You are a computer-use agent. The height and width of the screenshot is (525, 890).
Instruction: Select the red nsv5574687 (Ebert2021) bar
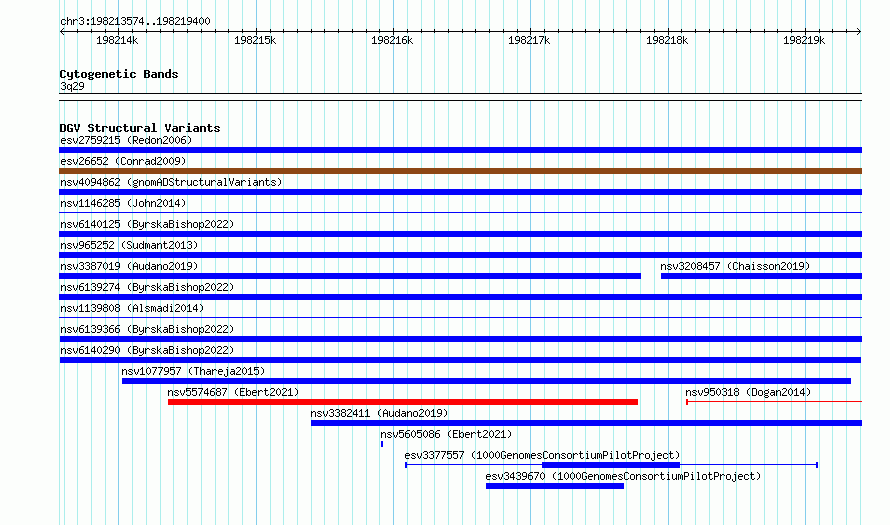click(403, 402)
